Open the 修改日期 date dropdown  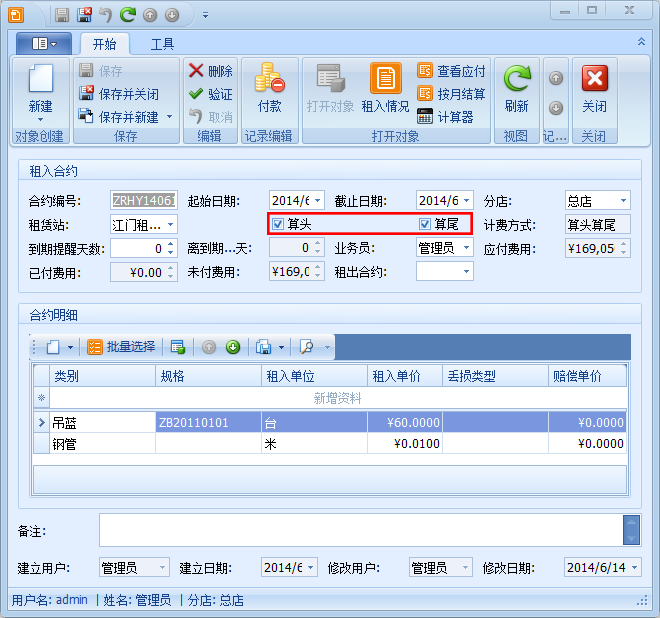point(634,567)
